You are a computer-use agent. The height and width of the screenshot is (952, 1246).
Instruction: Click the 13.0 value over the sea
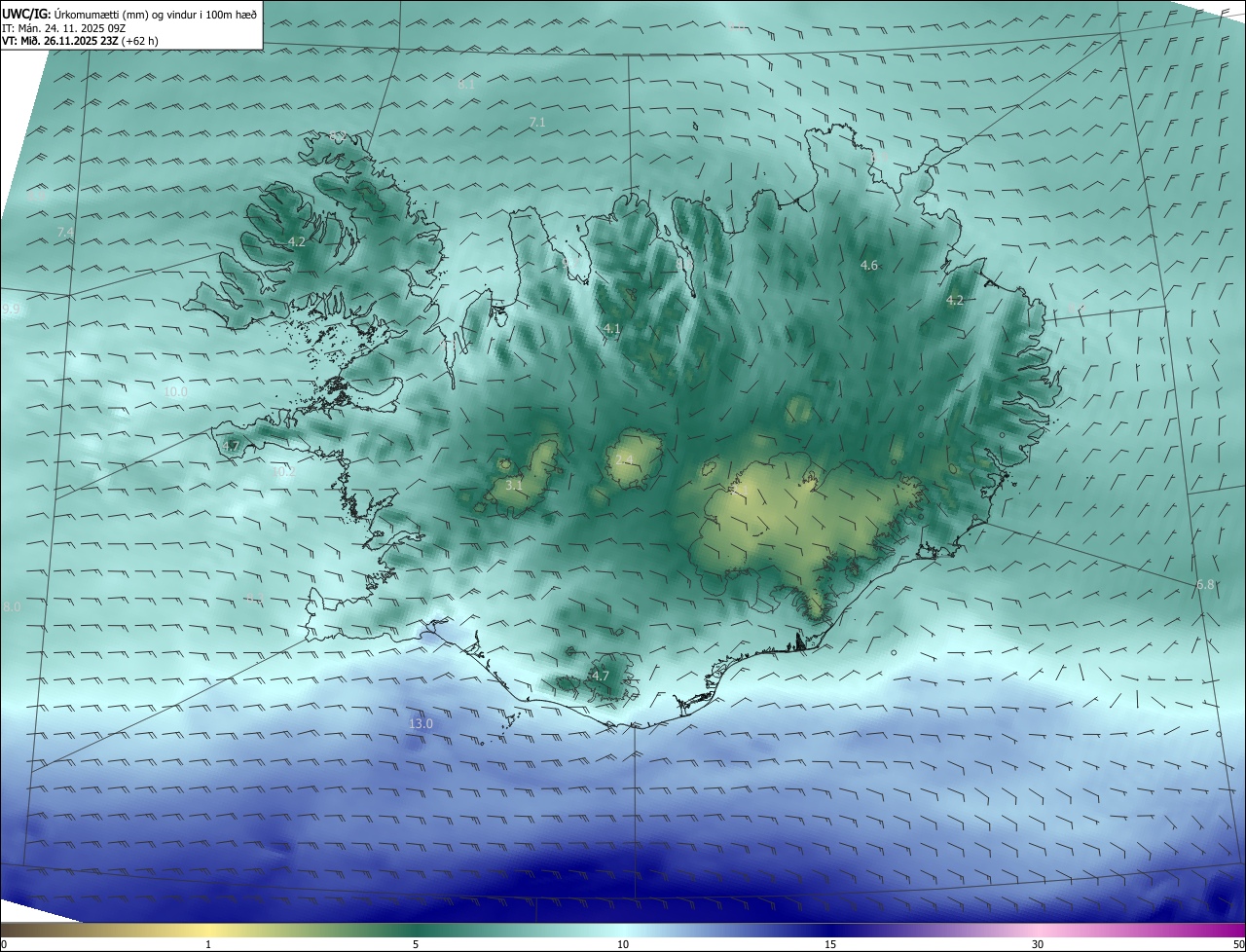[x=421, y=723]
